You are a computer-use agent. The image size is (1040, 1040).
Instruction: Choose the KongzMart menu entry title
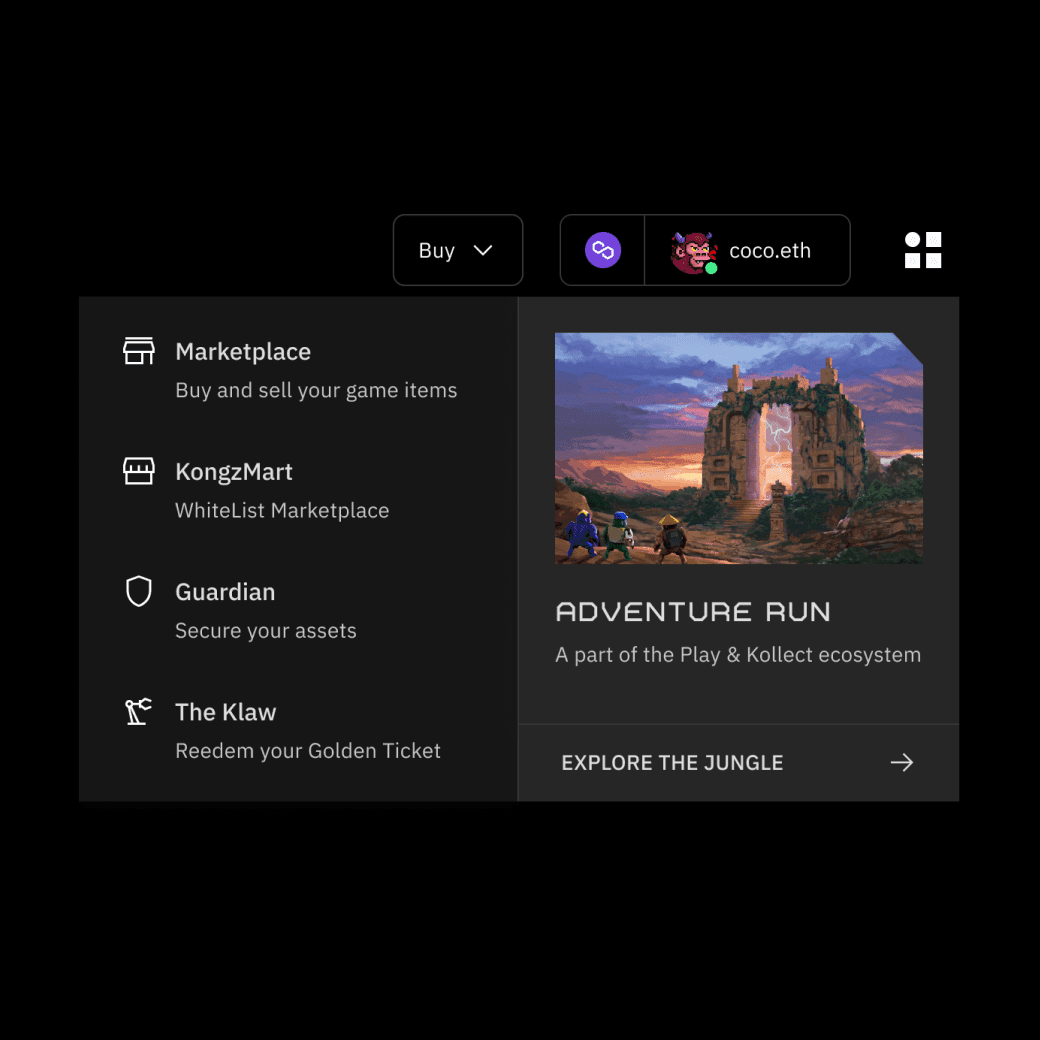234,472
